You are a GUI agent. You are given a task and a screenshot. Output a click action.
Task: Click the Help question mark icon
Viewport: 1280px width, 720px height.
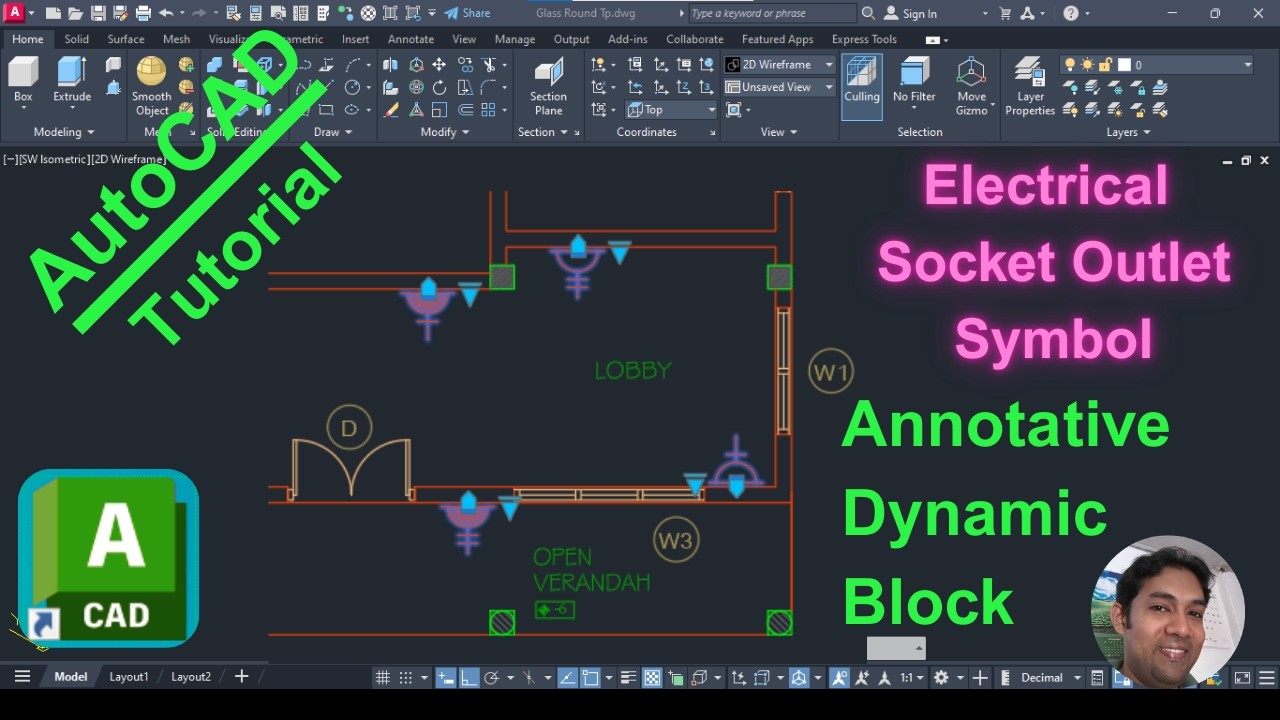[1071, 13]
